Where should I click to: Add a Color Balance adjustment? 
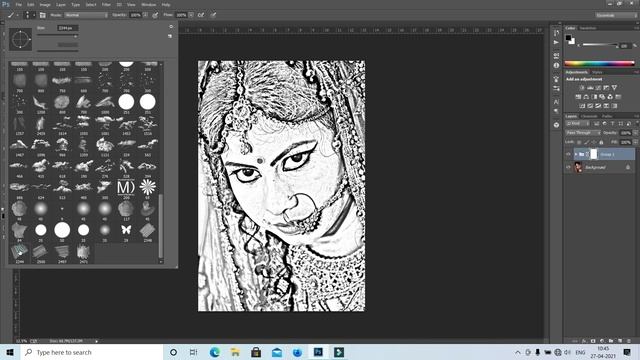(x=586, y=97)
